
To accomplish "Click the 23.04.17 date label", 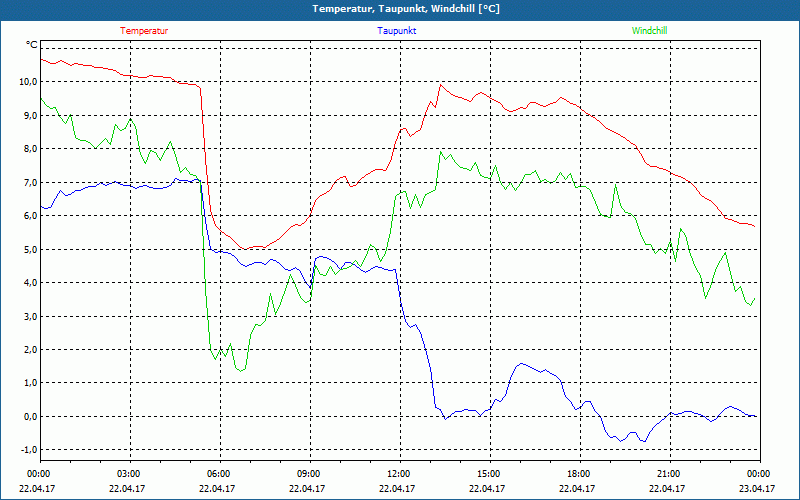I will pyautogui.click(x=759, y=488).
